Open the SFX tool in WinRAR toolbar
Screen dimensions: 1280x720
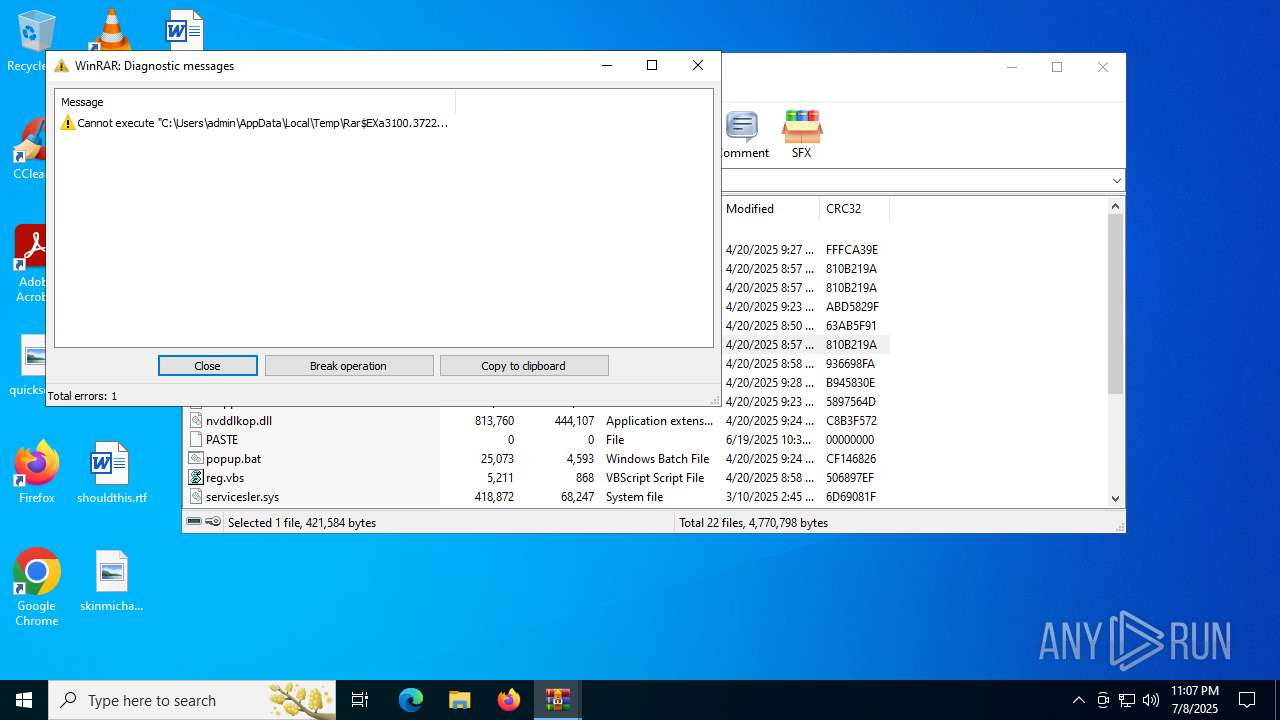click(x=802, y=134)
